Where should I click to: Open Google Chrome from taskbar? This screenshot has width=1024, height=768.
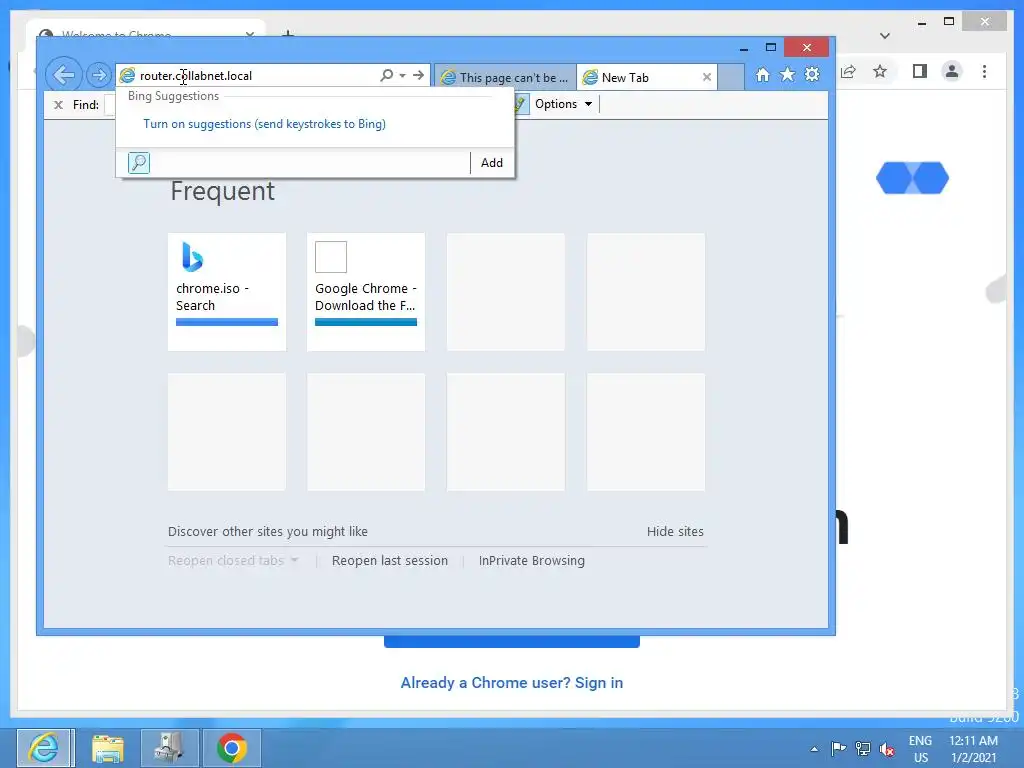point(232,748)
